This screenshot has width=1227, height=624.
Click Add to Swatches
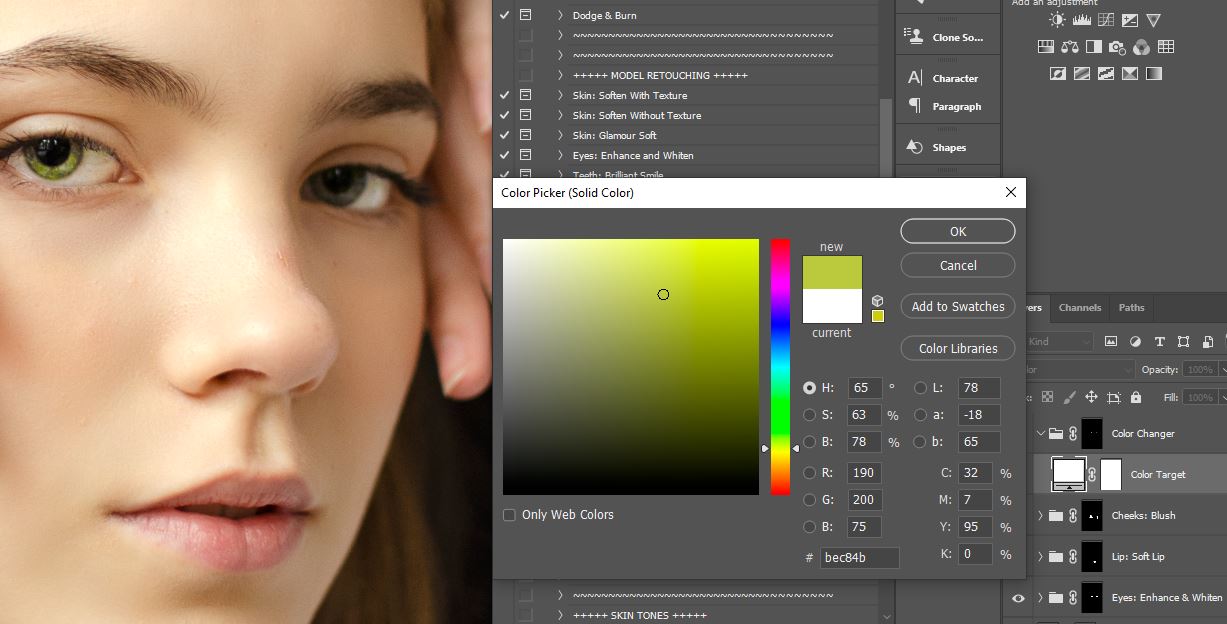click(x=958, y=307)
